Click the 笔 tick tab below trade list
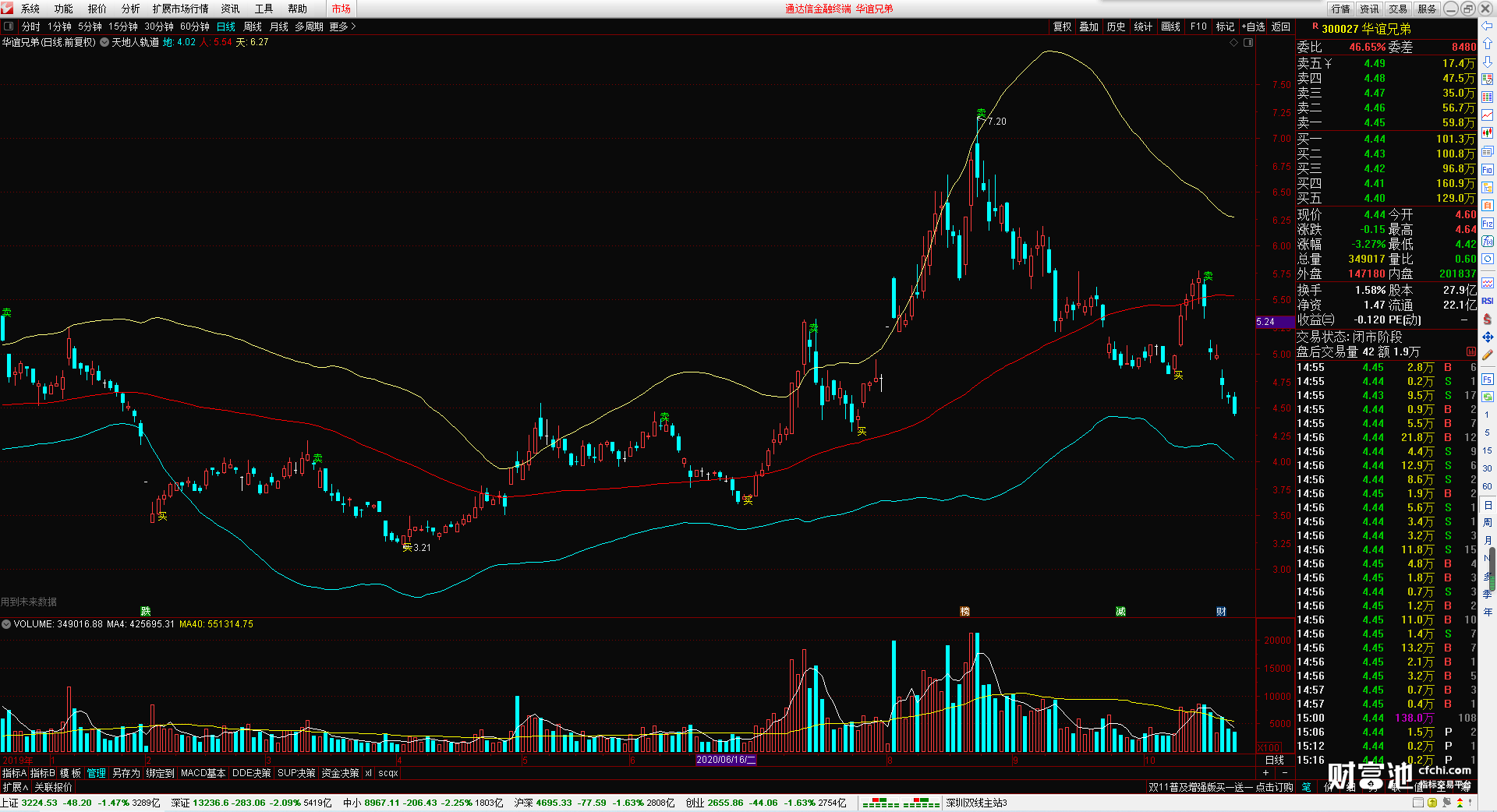 (1306, 787)
